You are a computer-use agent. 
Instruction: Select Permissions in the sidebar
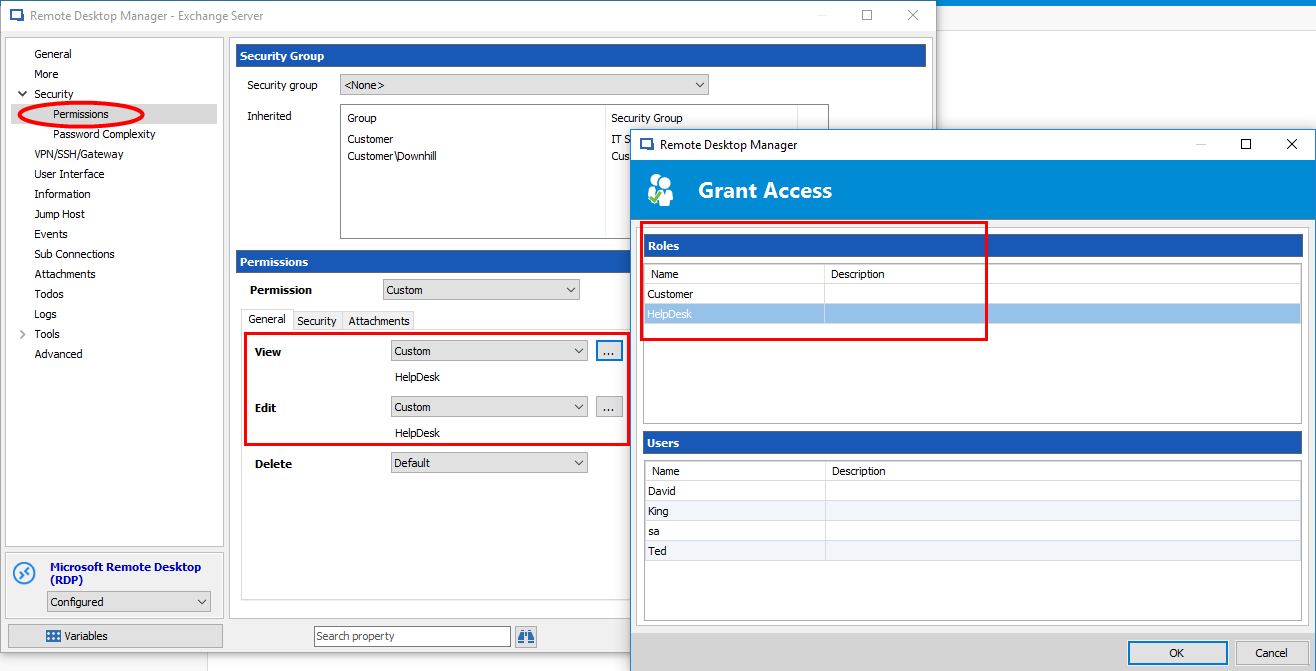(x=81, y=114)
